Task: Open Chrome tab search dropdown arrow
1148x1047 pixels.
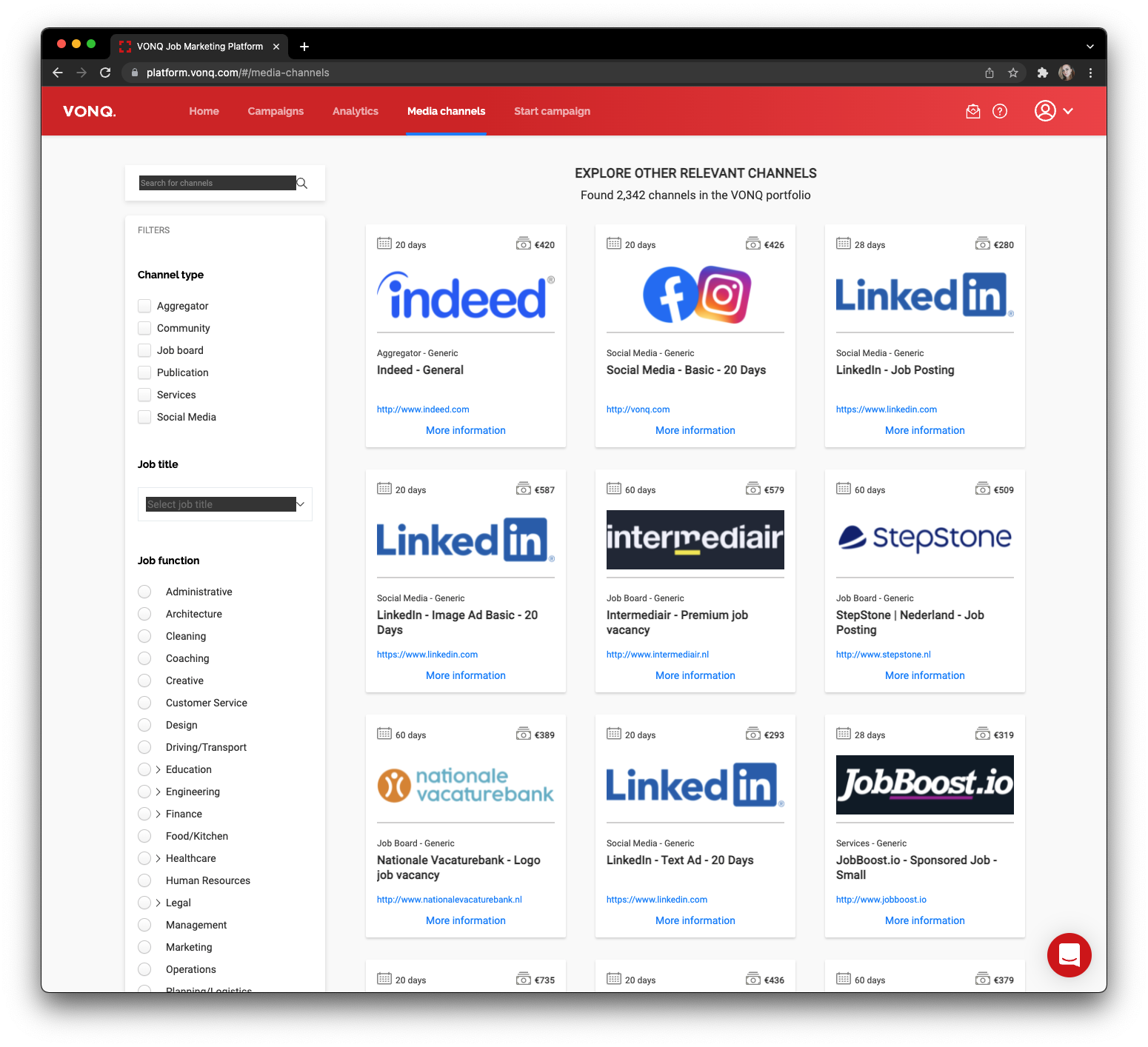Action: pyautogui.click(x=1089, y=47)
